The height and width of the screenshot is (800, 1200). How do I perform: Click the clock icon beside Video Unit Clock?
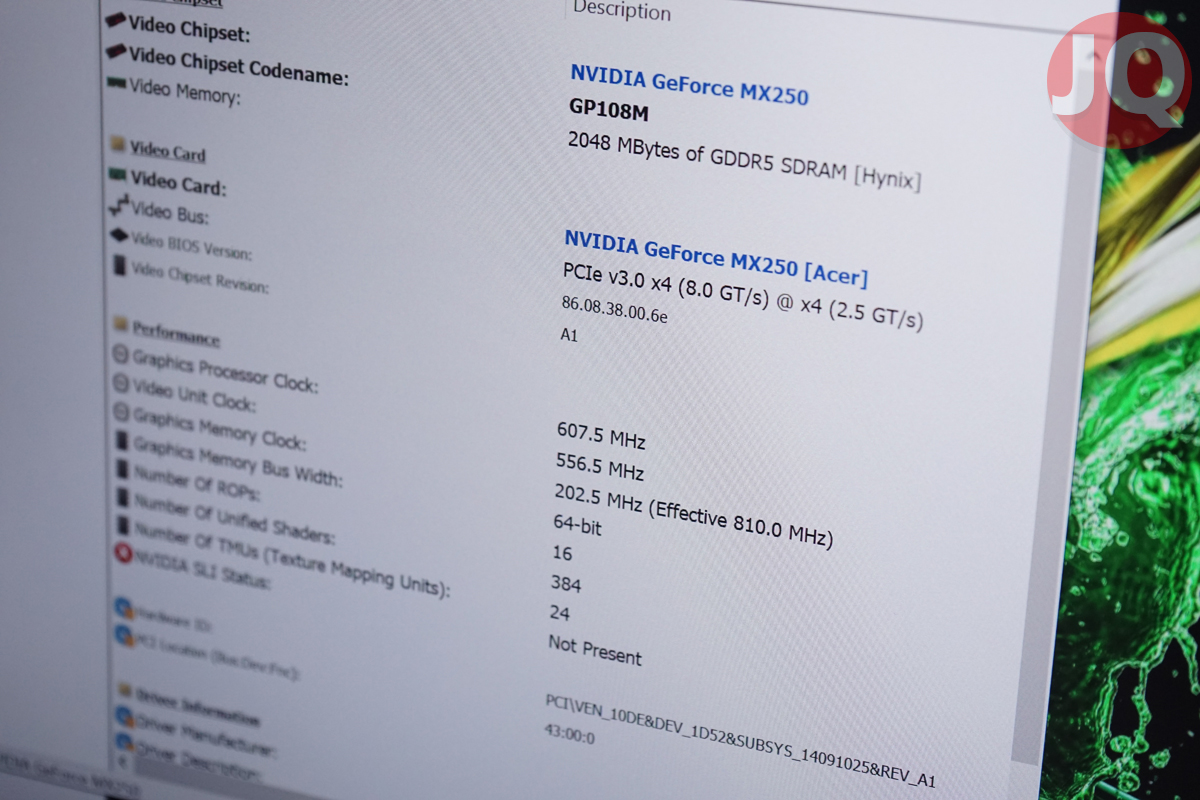(121, 383)
